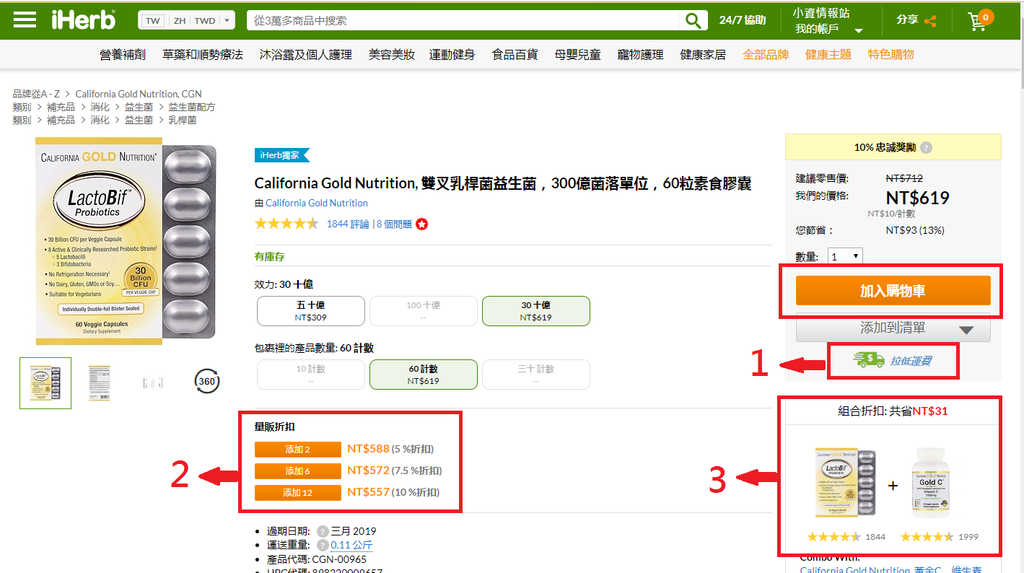Open the TW ZH TWD region dropdown

coord(186,20)
